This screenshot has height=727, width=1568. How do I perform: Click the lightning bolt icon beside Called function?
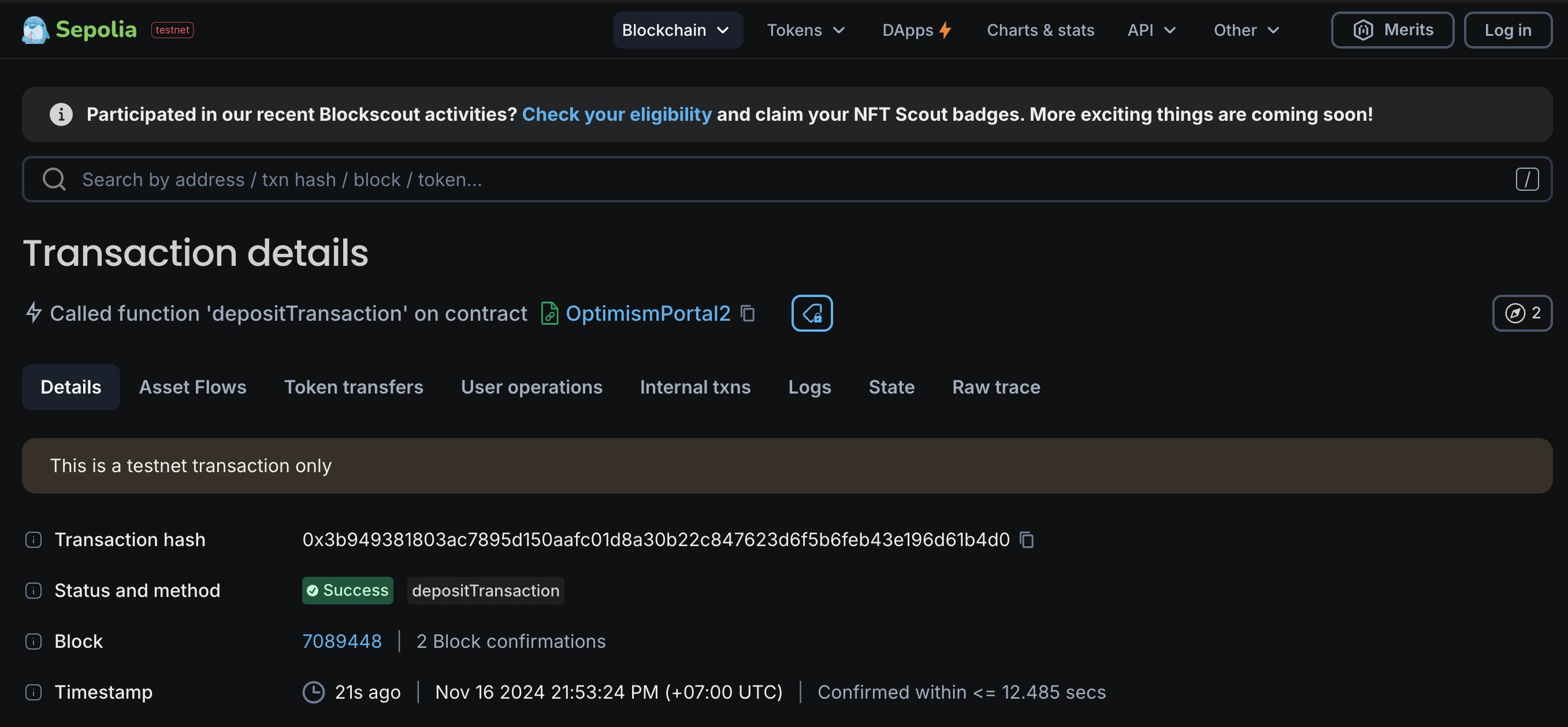pos(34,312)
